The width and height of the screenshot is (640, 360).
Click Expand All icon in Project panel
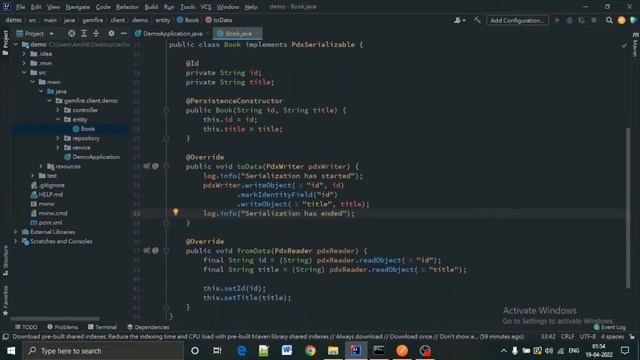[x=84, y=33]
